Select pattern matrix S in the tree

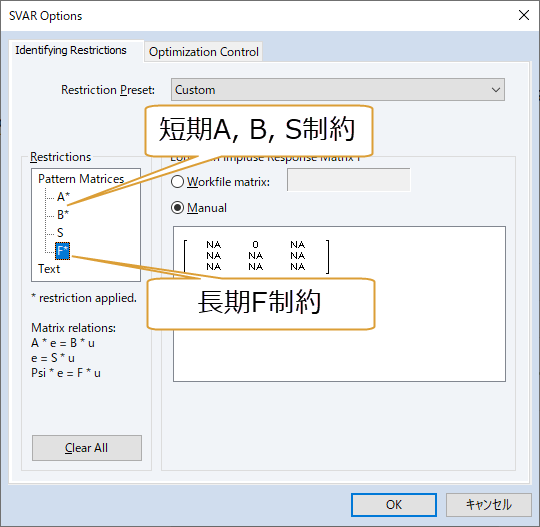pyautogui.click(x=60, y=232)
